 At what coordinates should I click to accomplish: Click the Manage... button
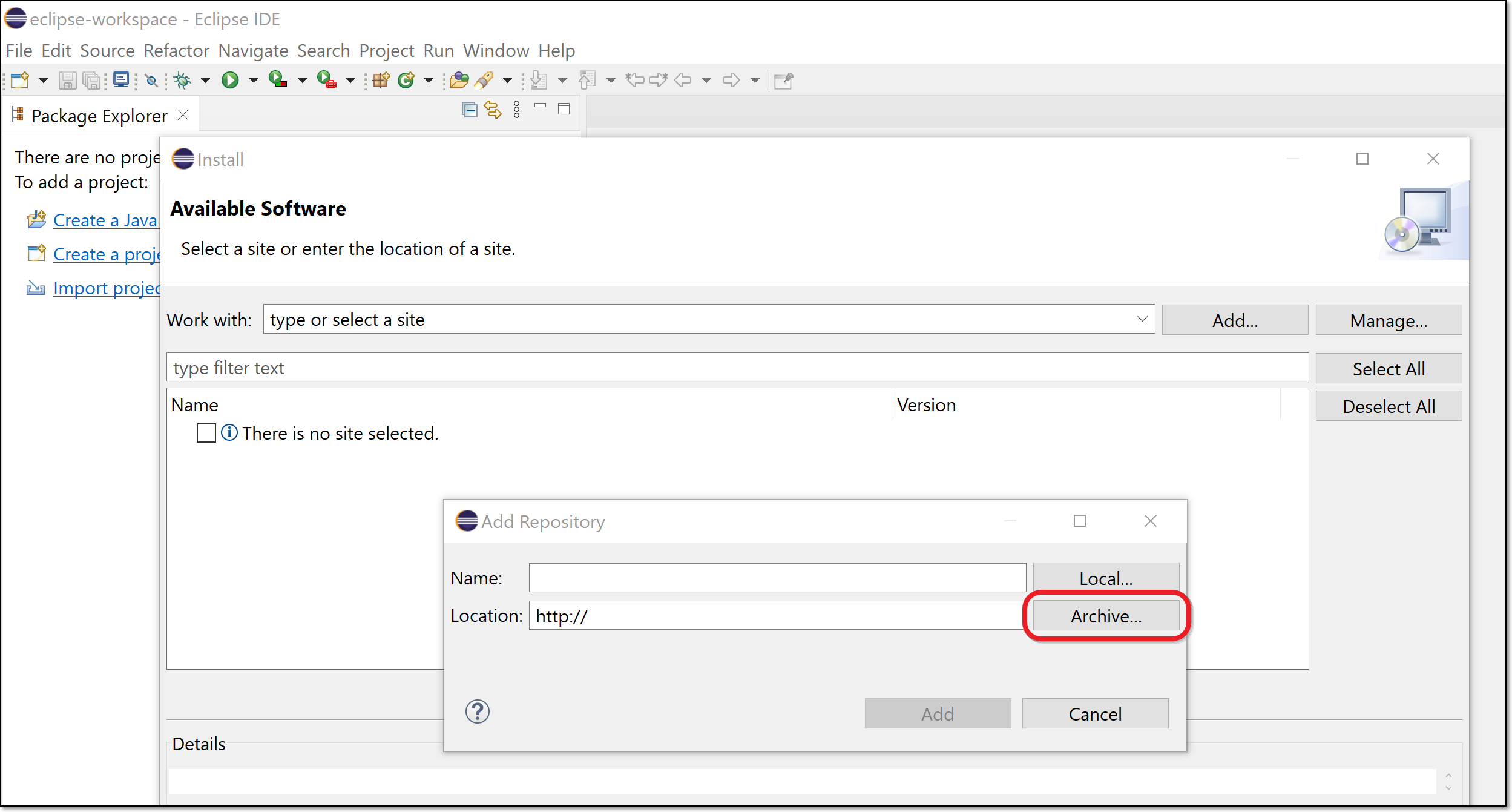(1389, 320)
